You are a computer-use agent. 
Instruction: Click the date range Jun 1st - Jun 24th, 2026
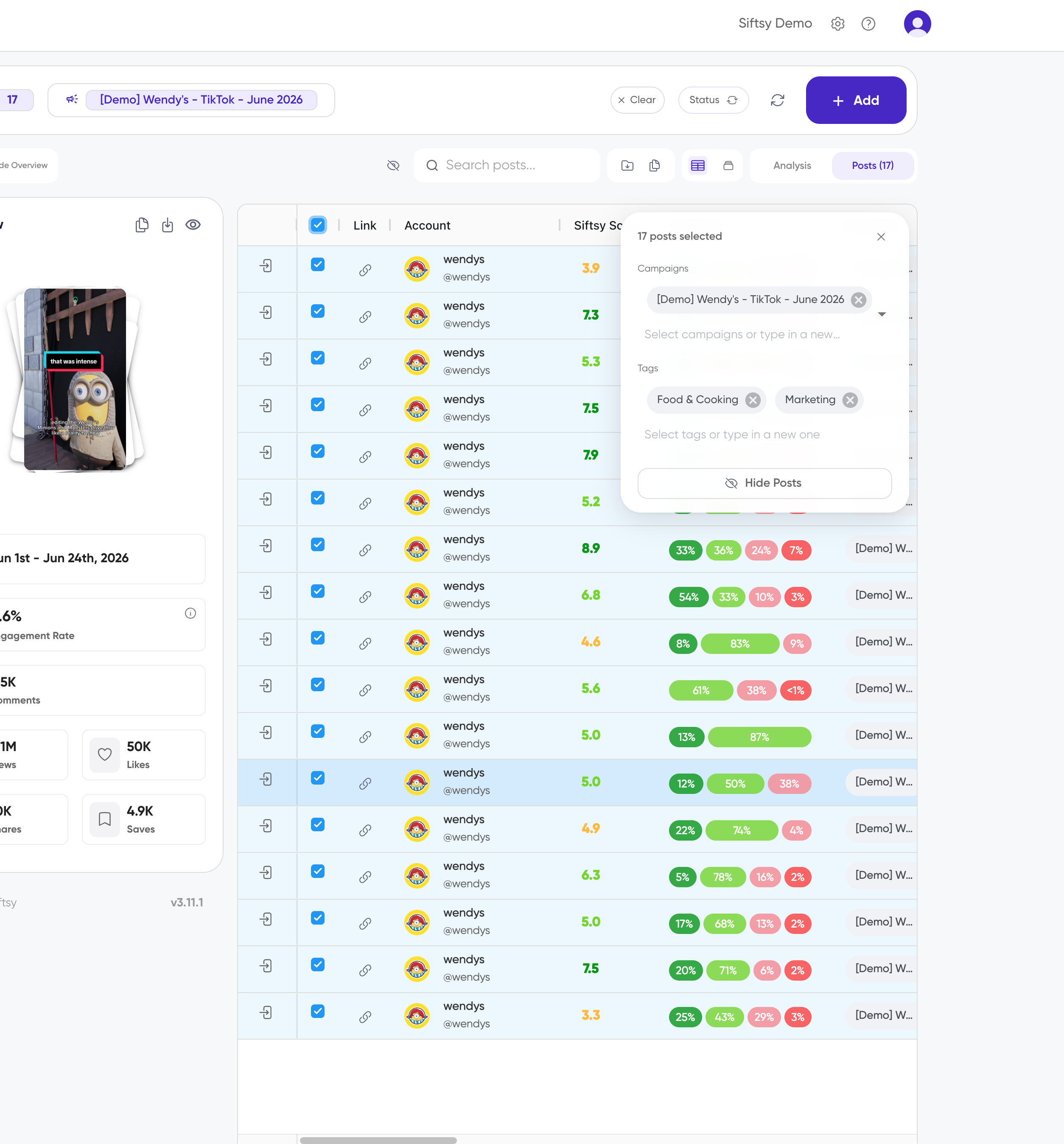pos(64,558)
